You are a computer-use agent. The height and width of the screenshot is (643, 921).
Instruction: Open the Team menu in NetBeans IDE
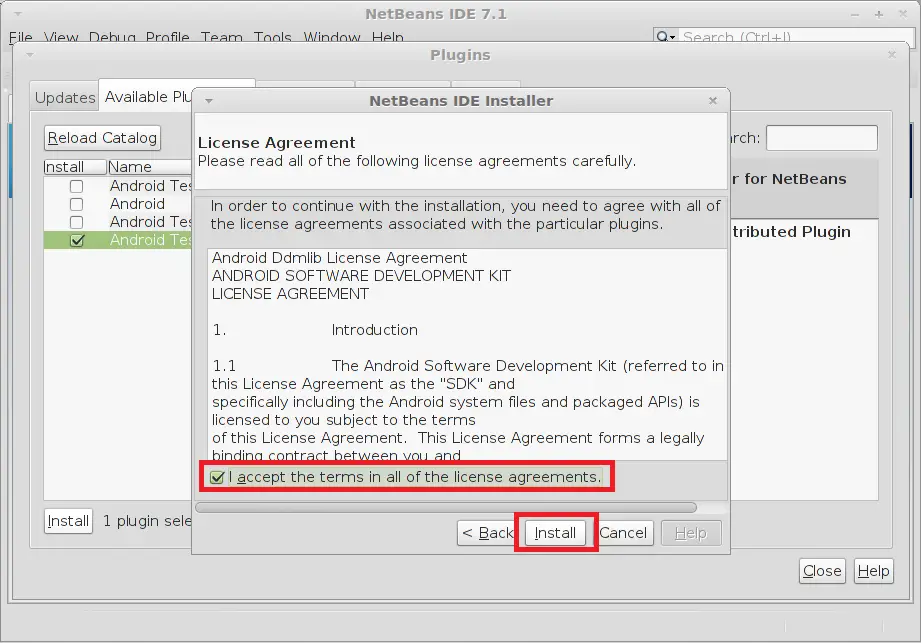(221, 38)
